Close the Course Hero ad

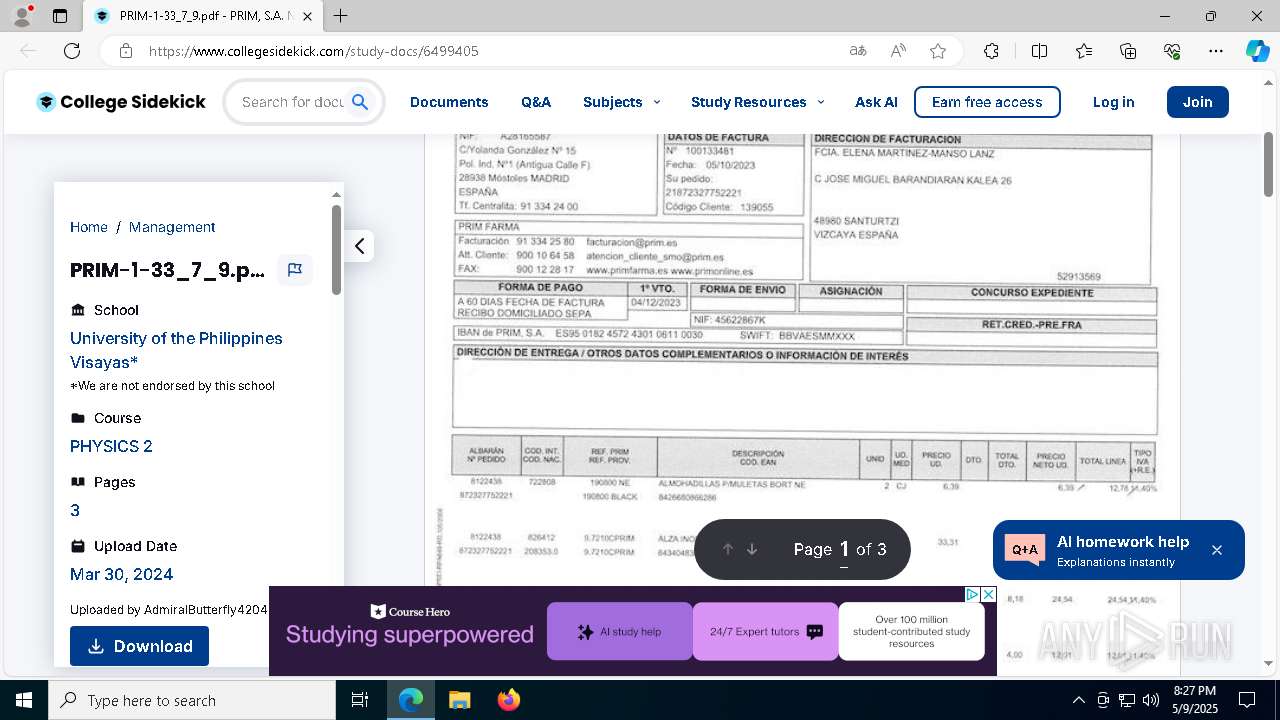[x=988, y=594]
